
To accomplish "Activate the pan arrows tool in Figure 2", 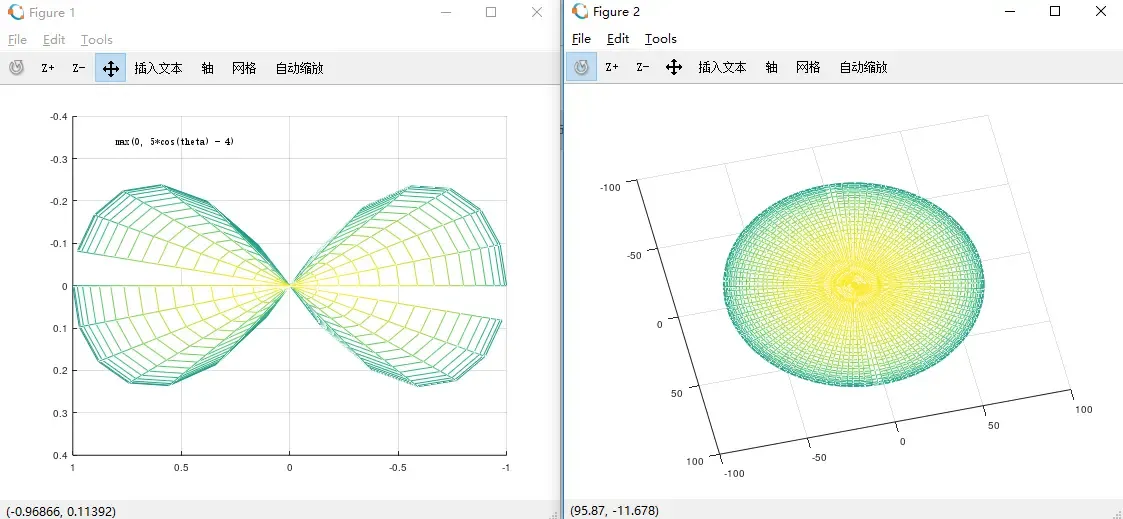I will point(674,67).
